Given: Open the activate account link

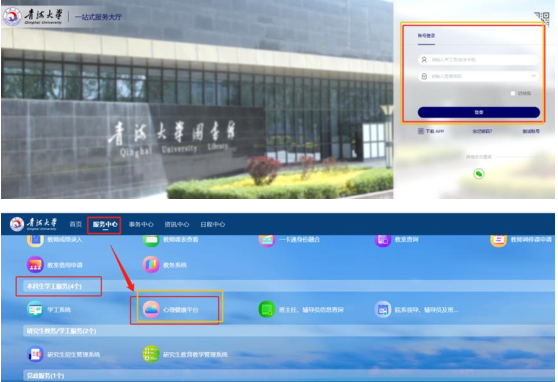Looking at the screenshot, I should coord(531,131).
